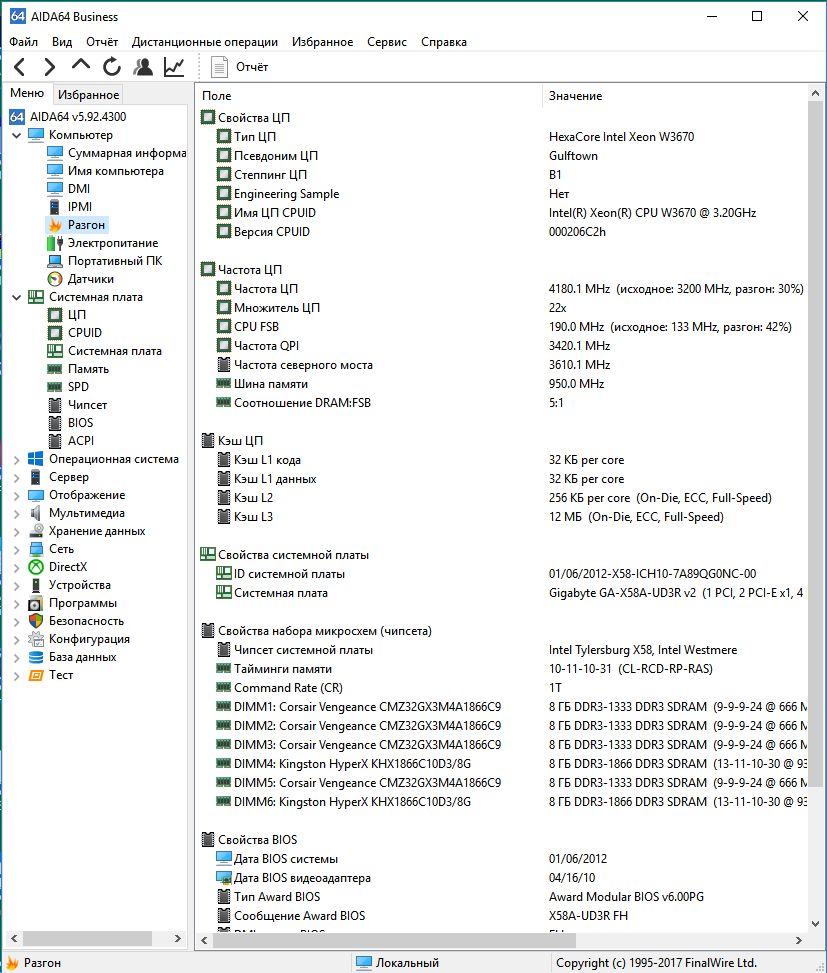Select the Частота ЦП 4180.1 MHz value
This screenshot has height=973, width=827.
coord(676,289)
